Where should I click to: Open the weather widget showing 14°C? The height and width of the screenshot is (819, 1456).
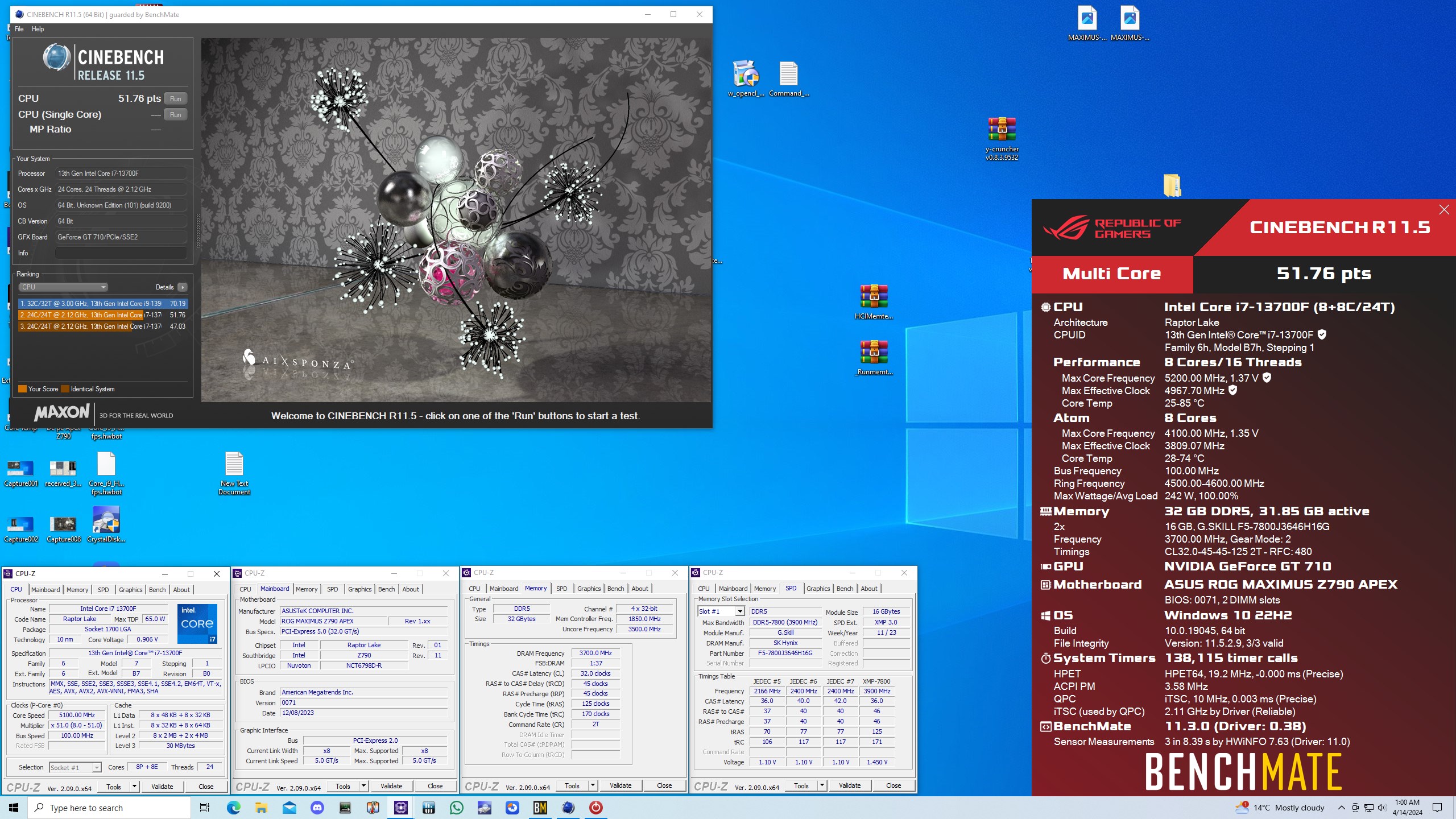[x=1280, y=808]
